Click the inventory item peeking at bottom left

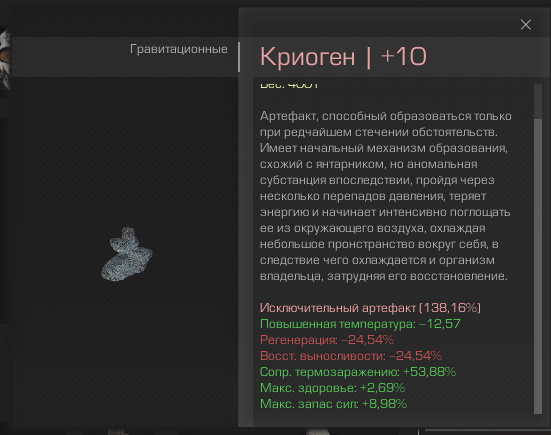tap(118, 431)
